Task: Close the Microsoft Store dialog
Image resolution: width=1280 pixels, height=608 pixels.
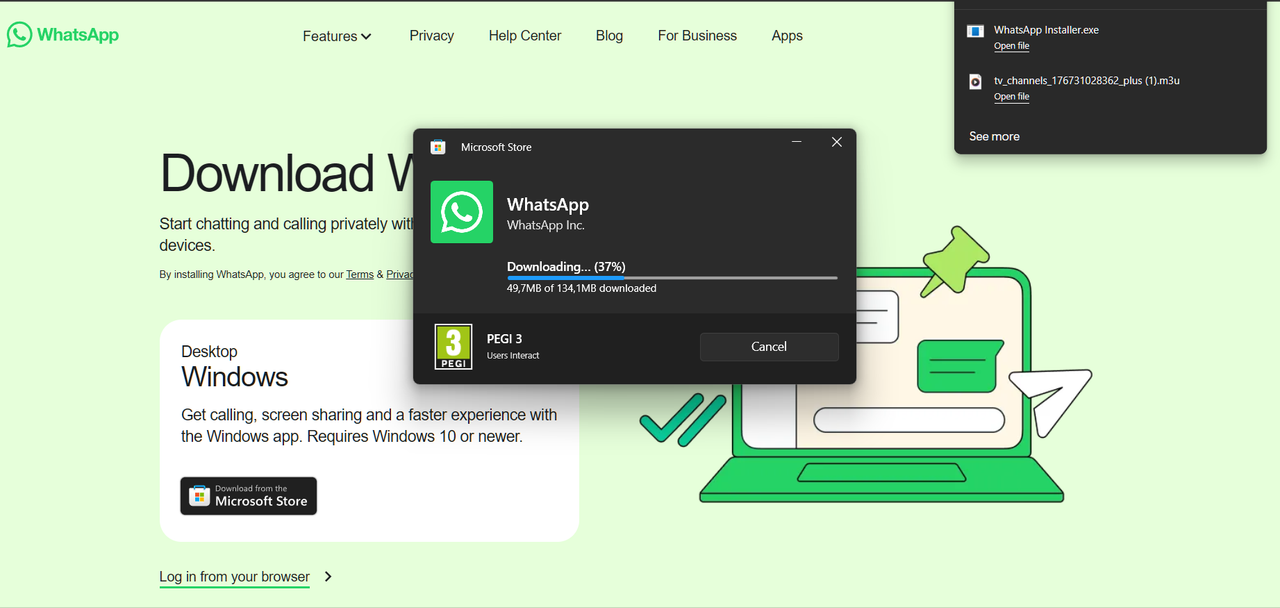Action: (x=837, y=142)
